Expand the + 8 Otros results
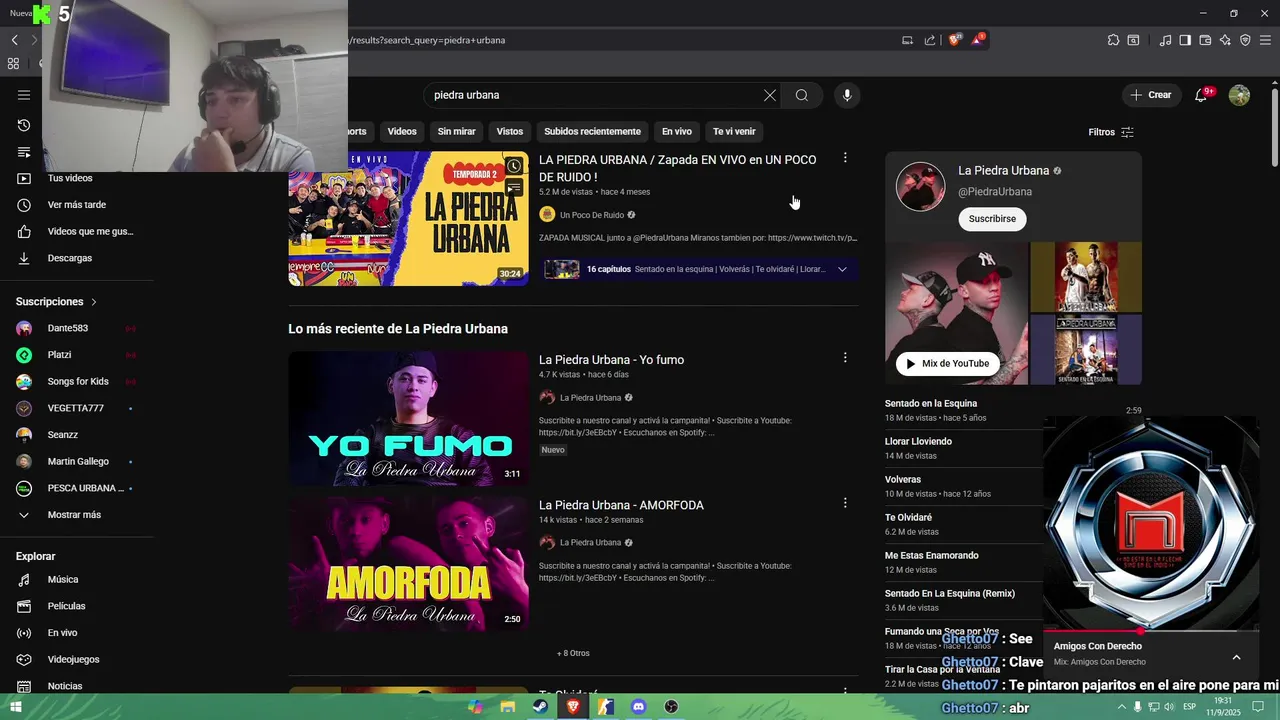Screen dimensions: 1280x720 (573, 653)
